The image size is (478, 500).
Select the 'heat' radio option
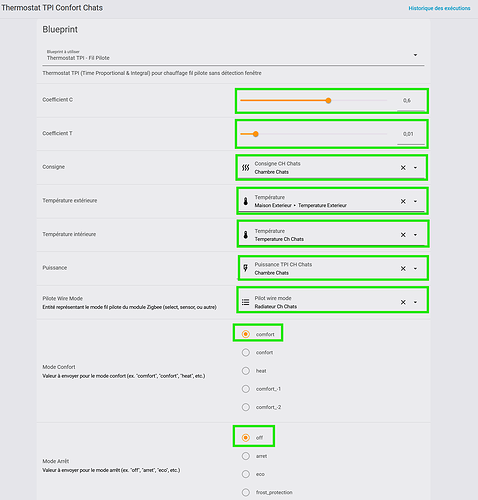(x=246, y=371)
